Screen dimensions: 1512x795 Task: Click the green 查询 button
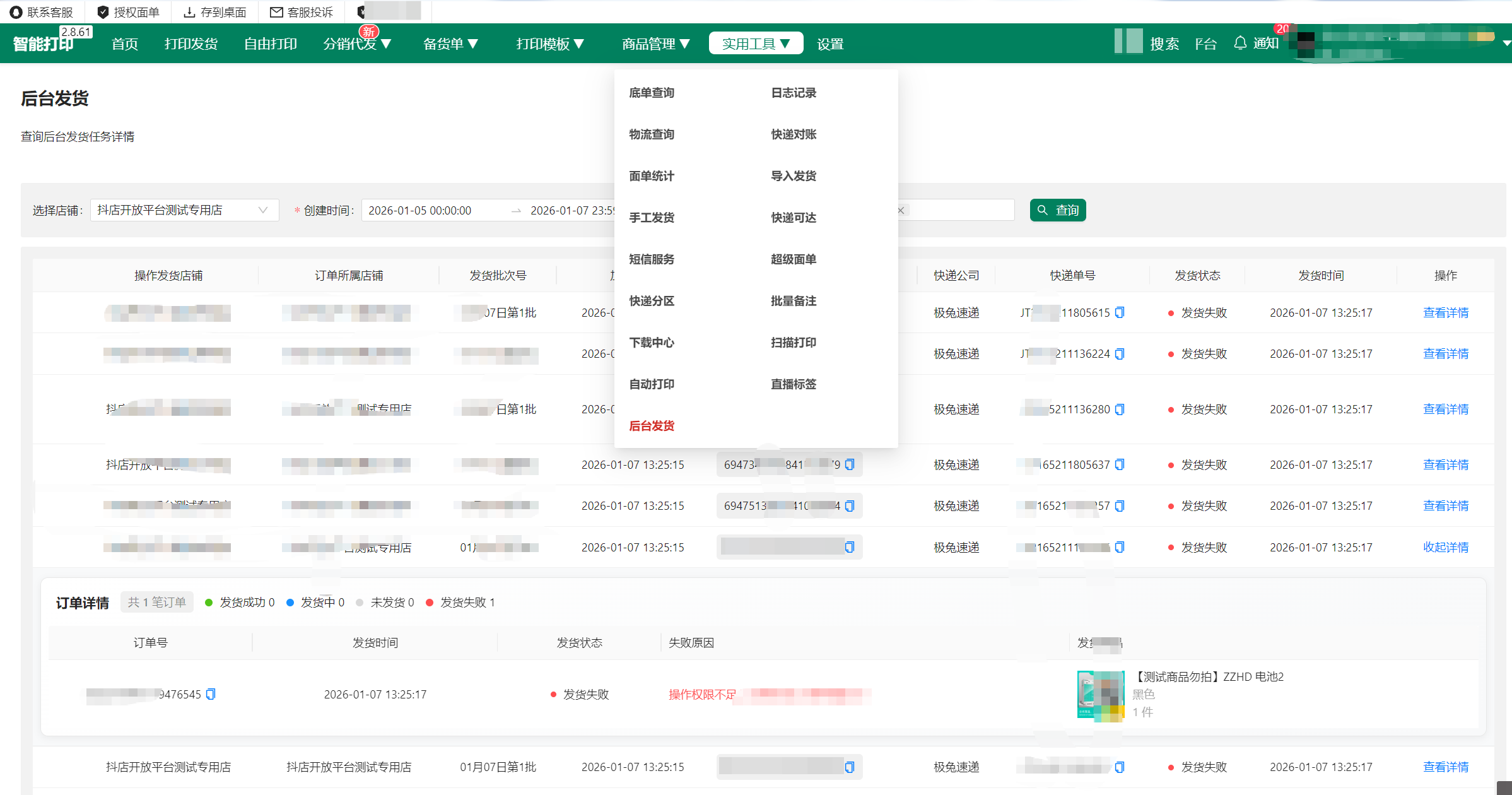(1058, 210)
